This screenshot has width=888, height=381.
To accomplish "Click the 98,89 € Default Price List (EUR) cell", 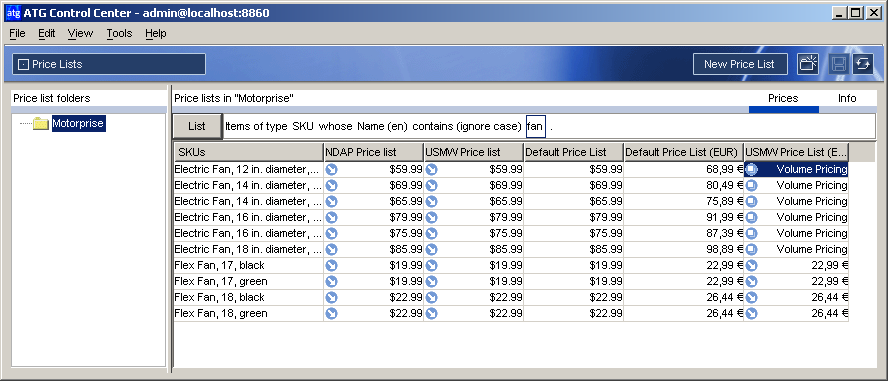I will click(x=684, y=249).
